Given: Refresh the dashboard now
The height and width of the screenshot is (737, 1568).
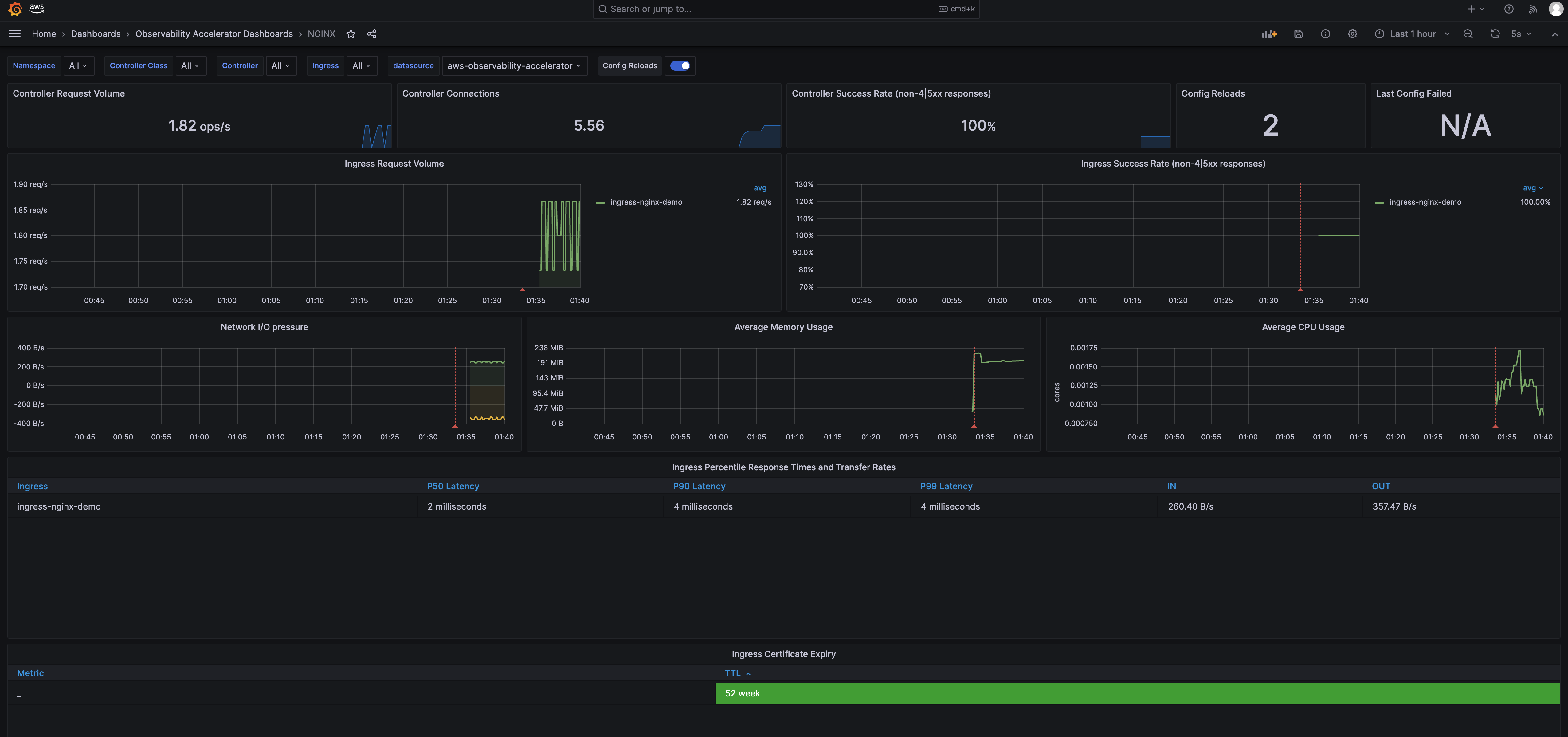Looking at the screenshot, I should click(x=1495, y=34).
